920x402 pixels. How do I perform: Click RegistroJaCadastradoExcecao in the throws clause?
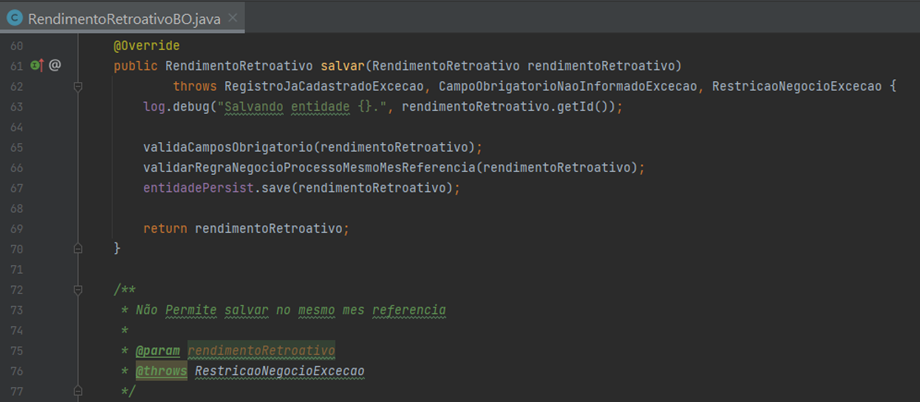[324, 87]
